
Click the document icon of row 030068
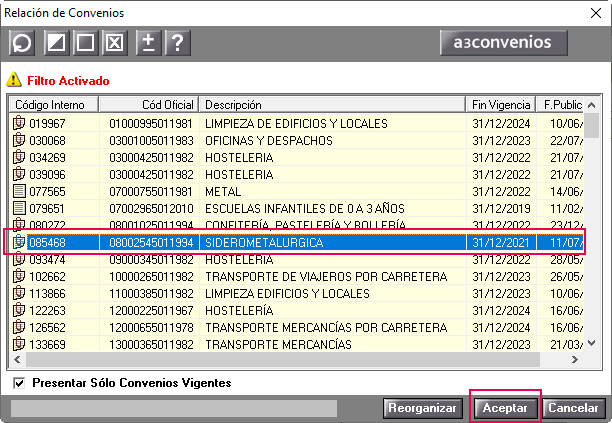click(19, 140)
